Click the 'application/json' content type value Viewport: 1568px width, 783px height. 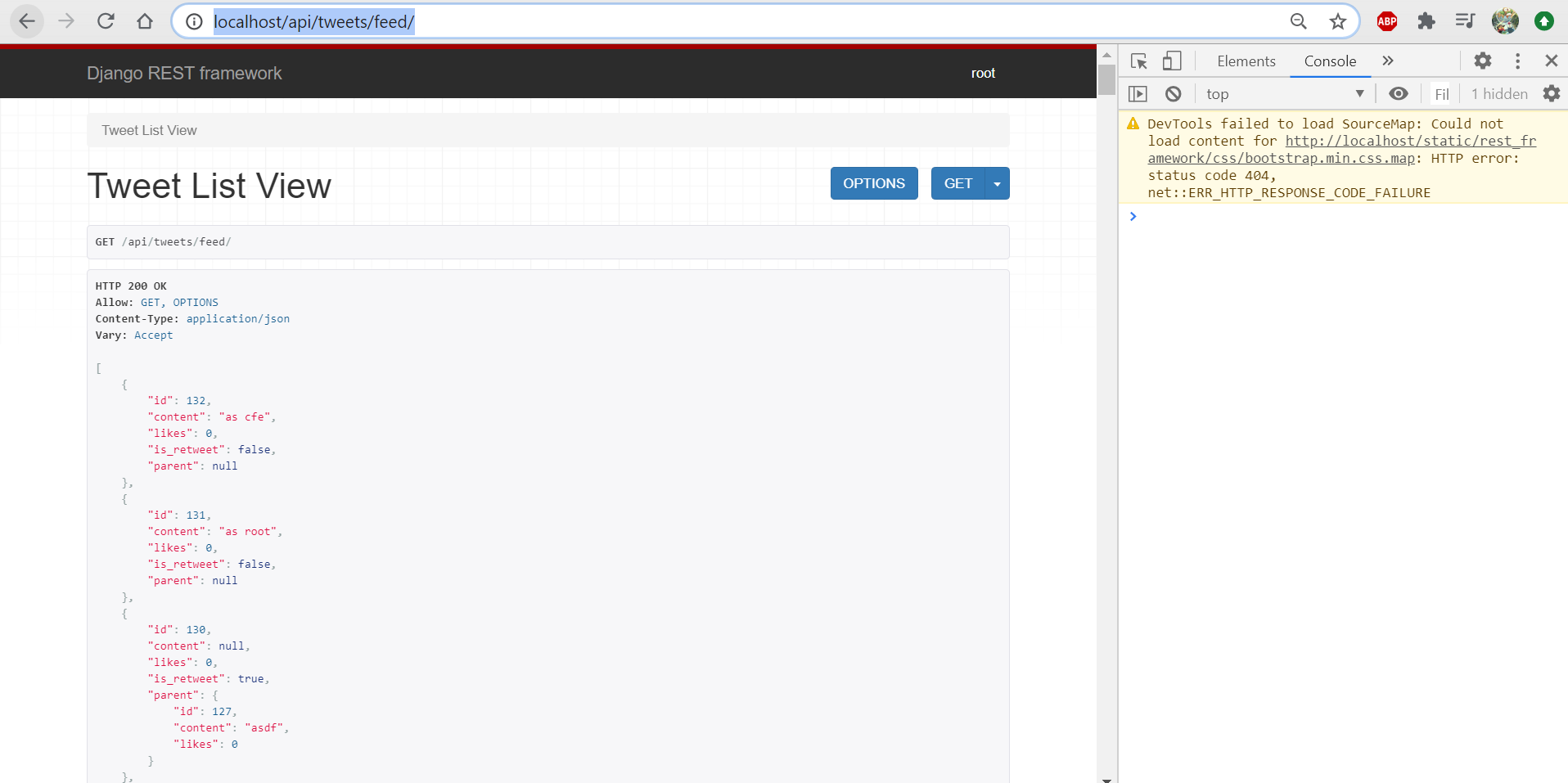(x=238, y=319)
